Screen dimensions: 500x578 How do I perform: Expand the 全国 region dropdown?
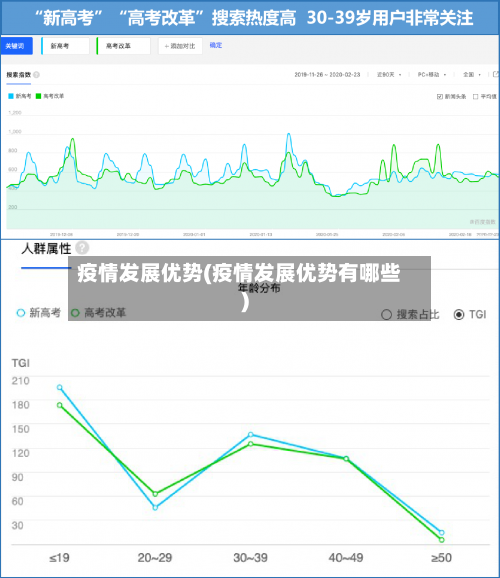[x=472, y=74]
